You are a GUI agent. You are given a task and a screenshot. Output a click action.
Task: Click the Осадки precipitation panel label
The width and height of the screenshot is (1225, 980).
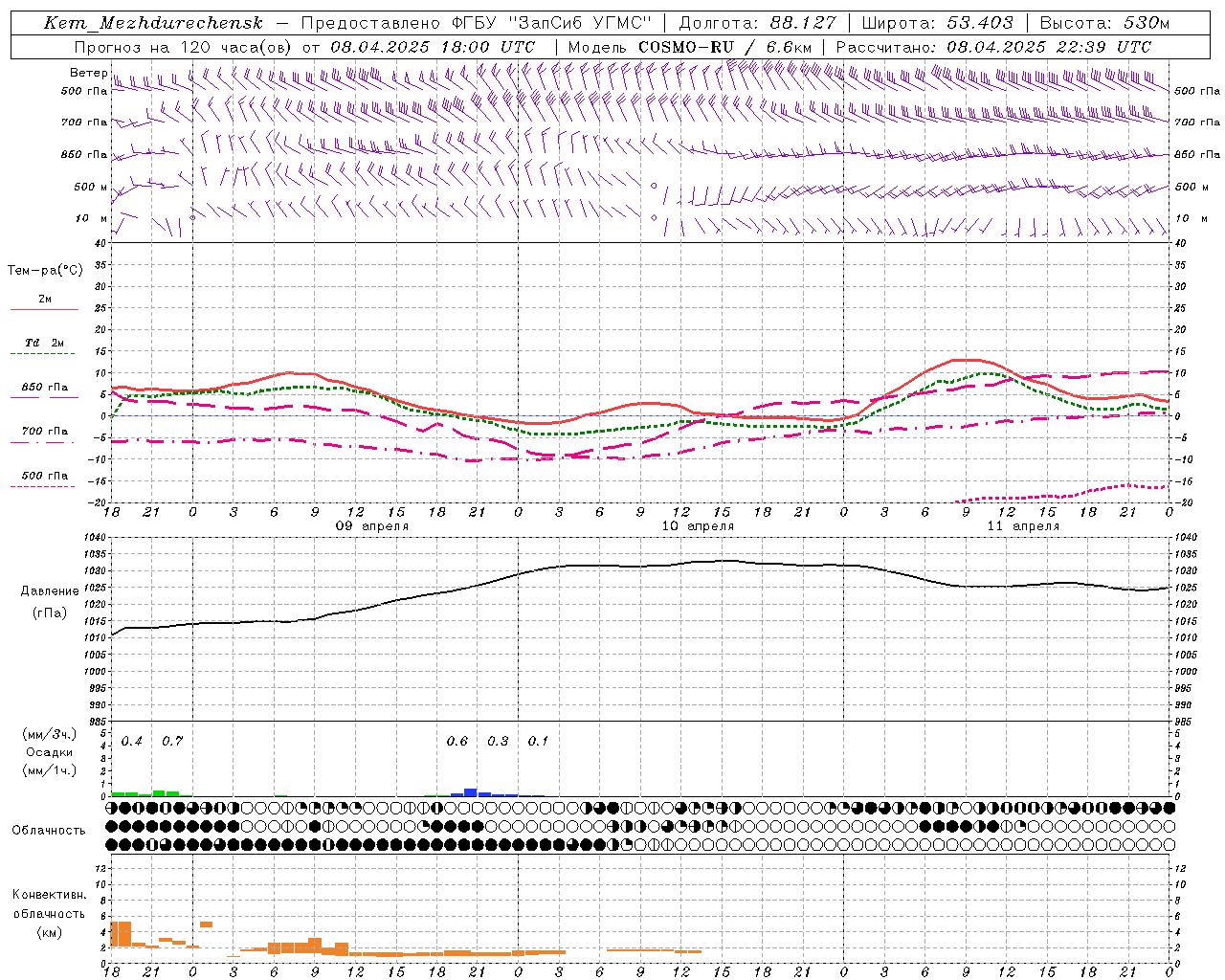coord(49,752)
